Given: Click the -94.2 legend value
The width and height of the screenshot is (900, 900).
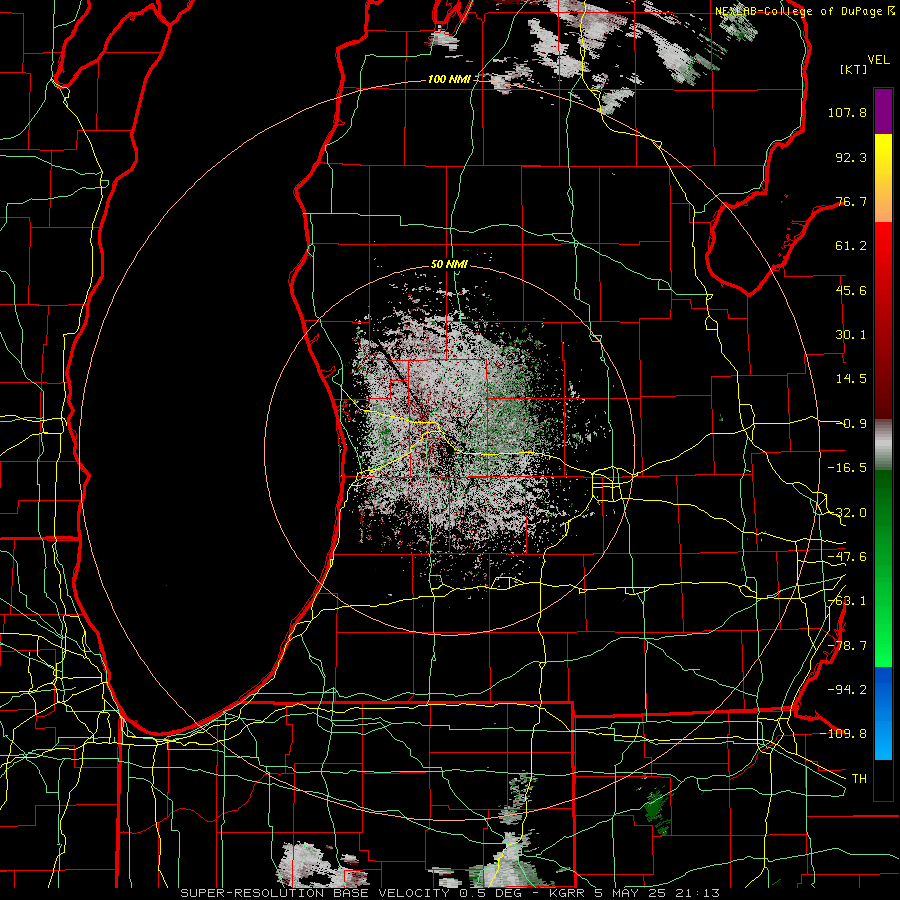Looking at the screenshot, I should click(847, 690).
